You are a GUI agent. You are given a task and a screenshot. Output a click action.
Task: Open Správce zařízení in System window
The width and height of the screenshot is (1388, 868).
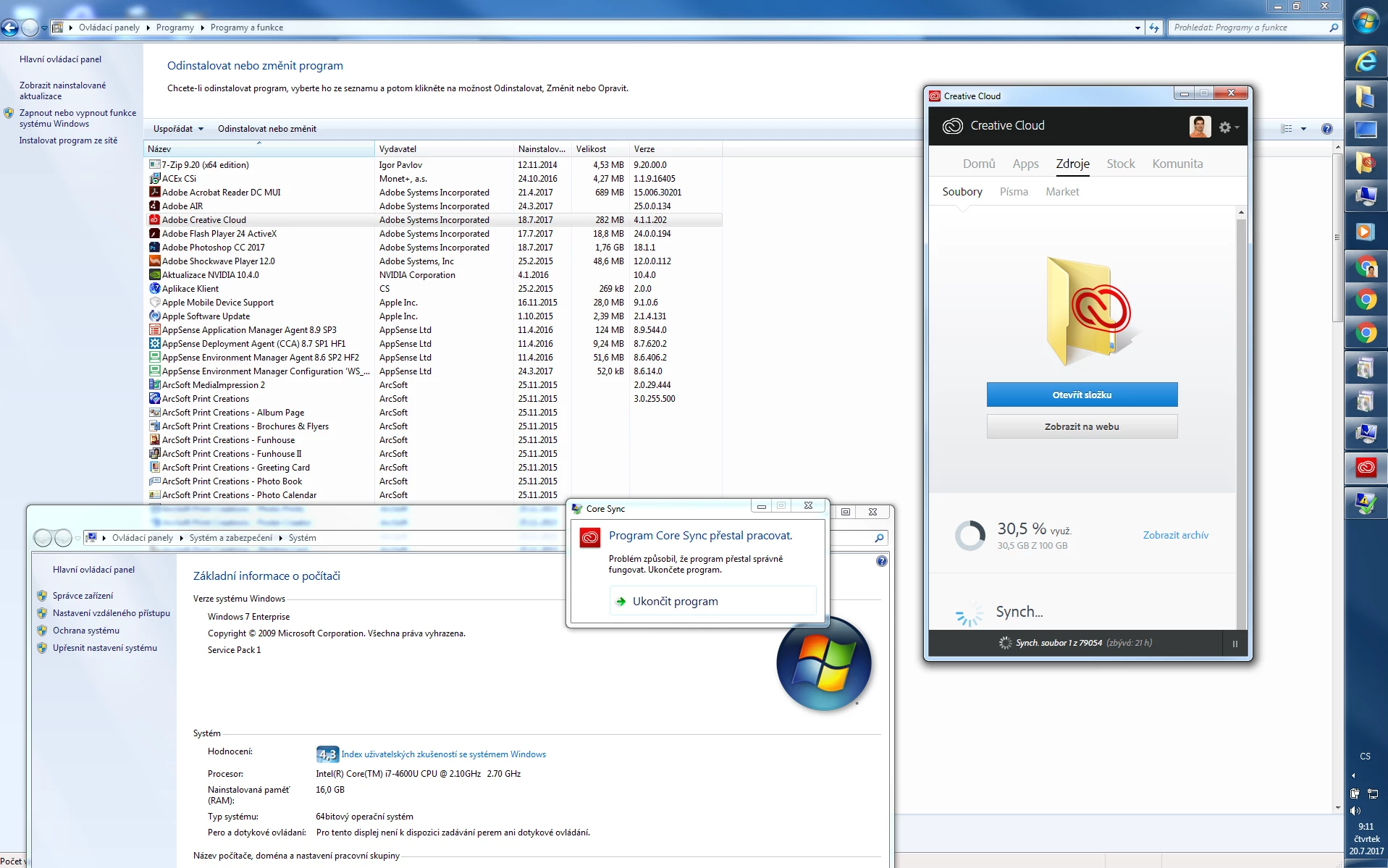(83, 596)
